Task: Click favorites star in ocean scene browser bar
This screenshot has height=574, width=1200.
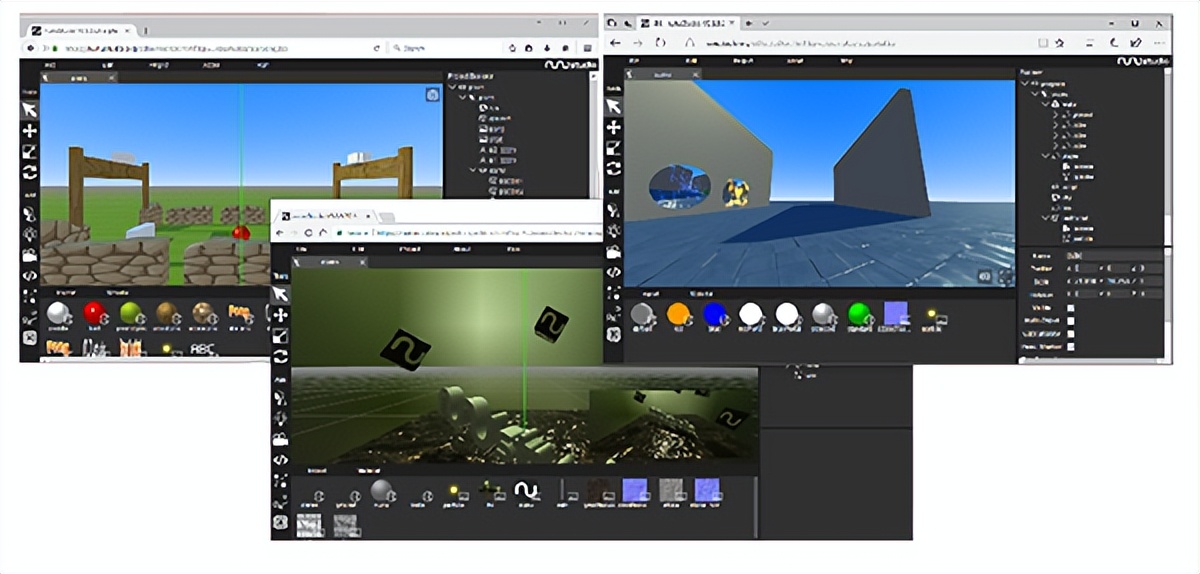Action: click(x=1058, y=43)
